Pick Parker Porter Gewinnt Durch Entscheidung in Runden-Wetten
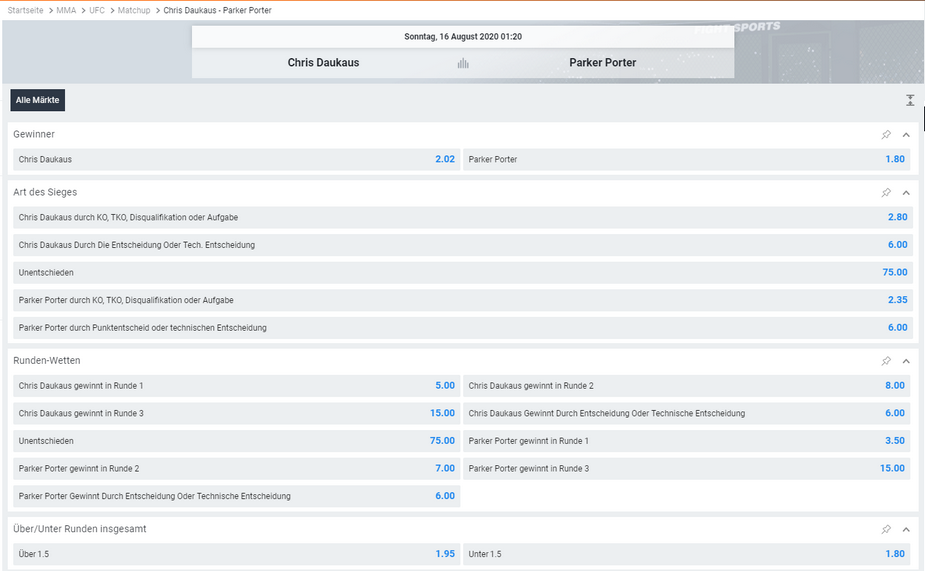The width and height of the screenshot is (925, 571). point(237,497)
